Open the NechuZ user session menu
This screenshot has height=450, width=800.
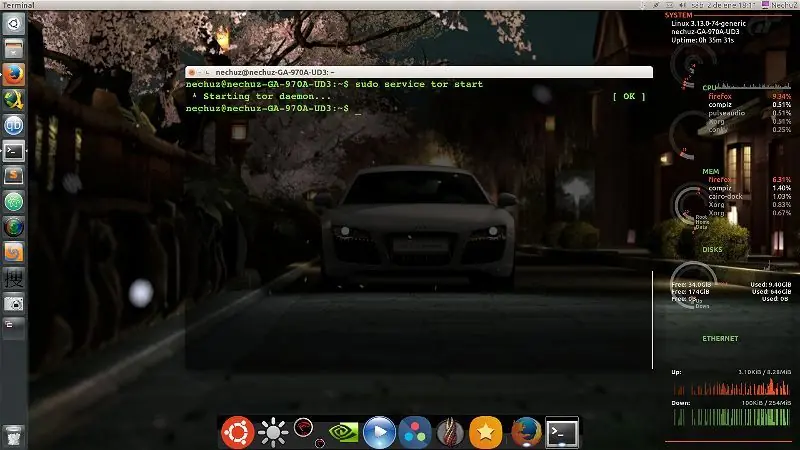click(x=781, y=5)
